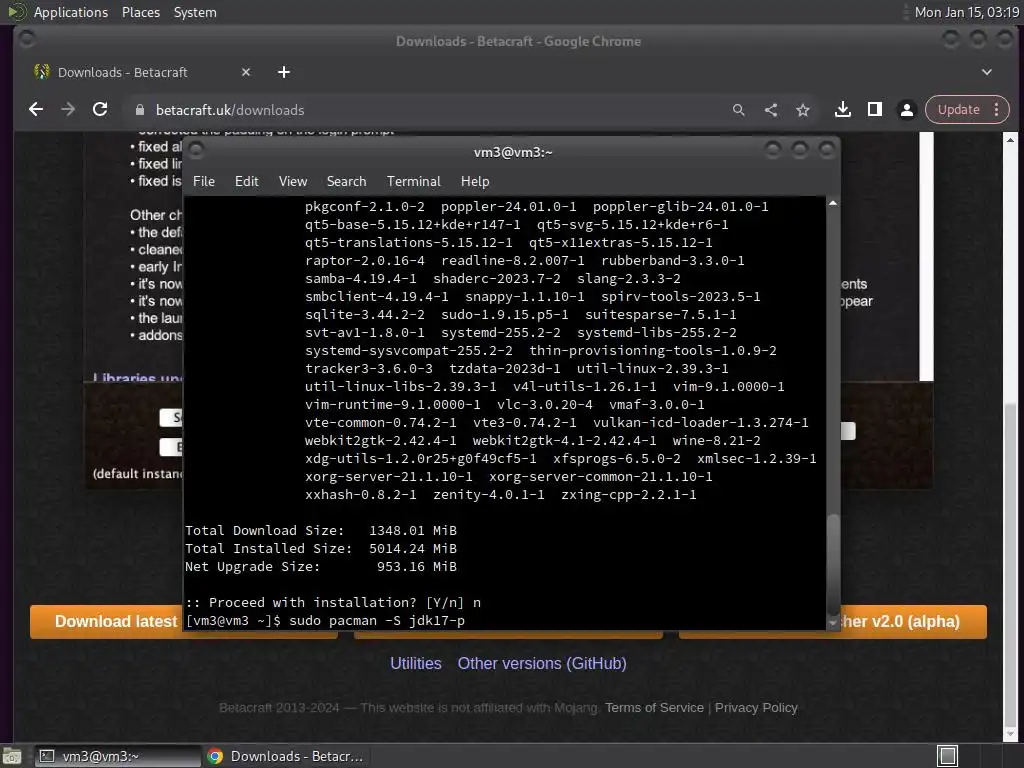Open the terminal View menu

pos(293,182)
